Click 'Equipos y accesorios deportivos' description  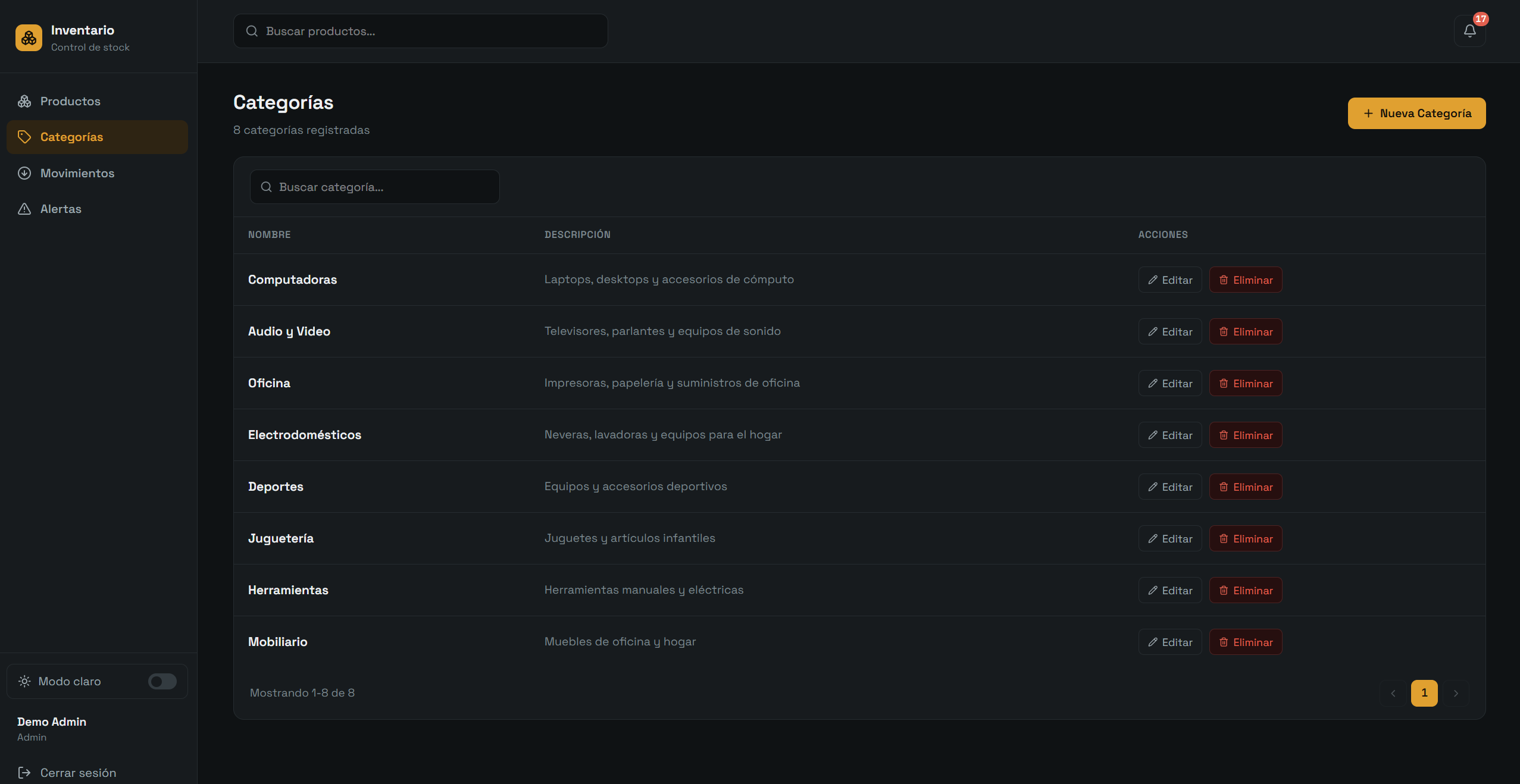[x=636, y=486]
